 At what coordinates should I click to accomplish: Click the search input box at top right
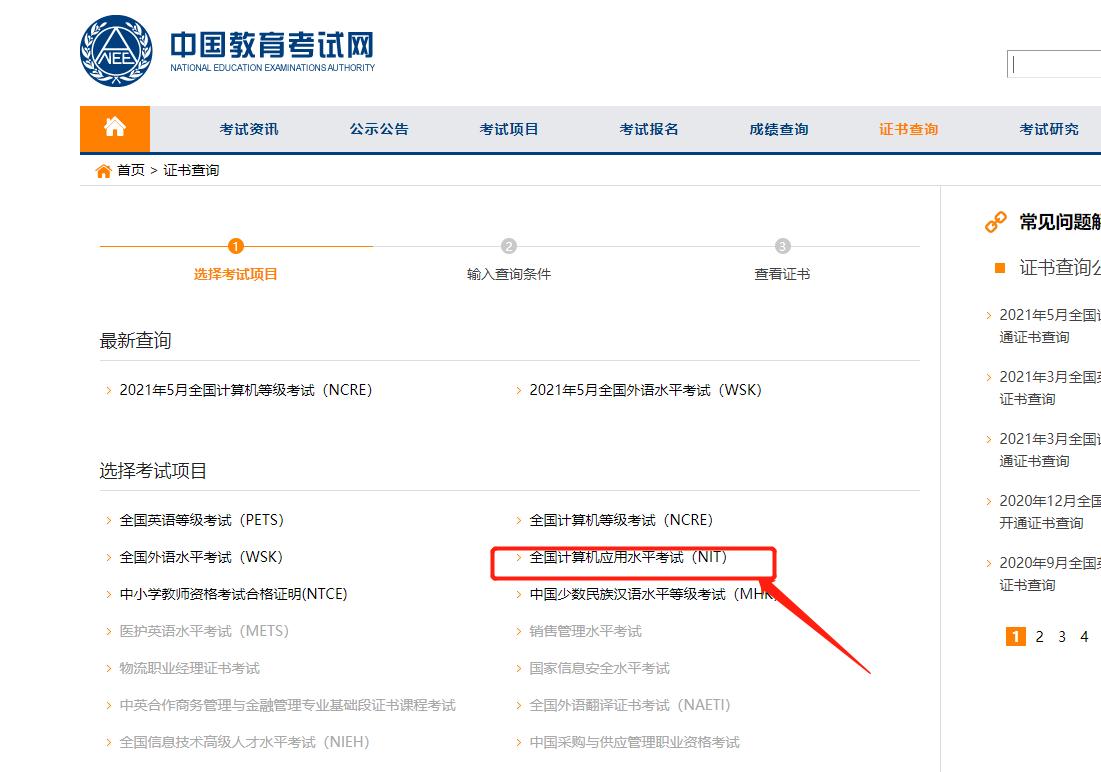[x=1055, y=64]
